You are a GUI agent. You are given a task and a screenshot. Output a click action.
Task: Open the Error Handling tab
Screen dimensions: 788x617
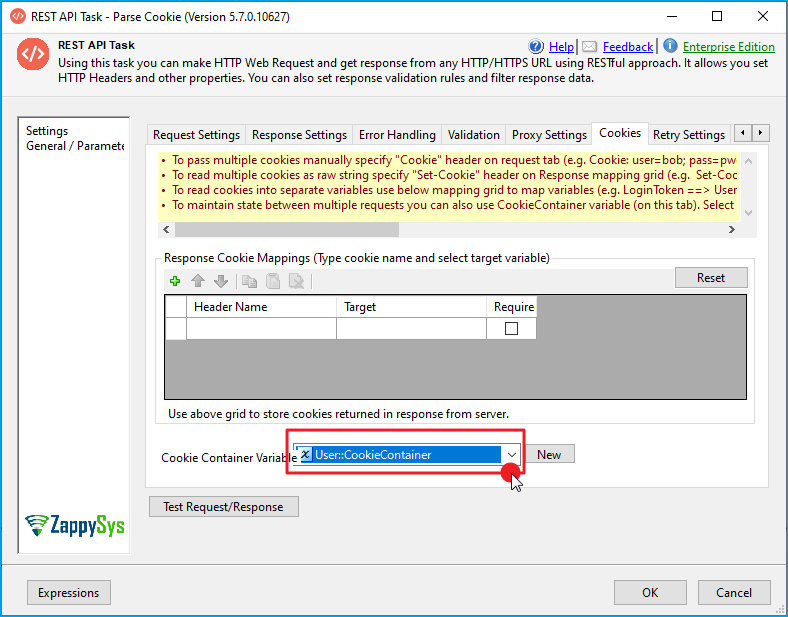pos(397,135)
